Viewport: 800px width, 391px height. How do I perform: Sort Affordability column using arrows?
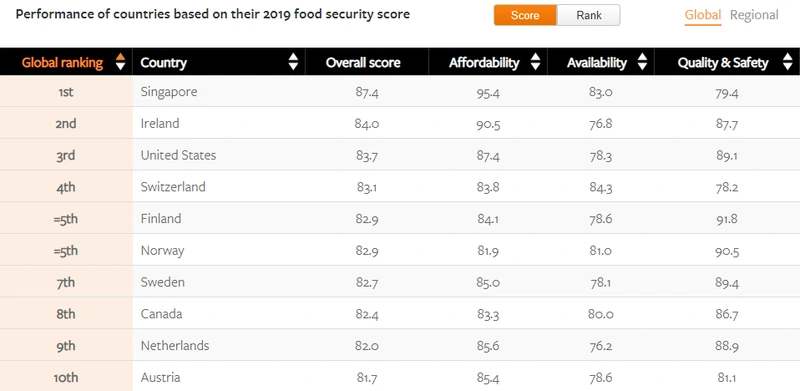click(535, 62)
